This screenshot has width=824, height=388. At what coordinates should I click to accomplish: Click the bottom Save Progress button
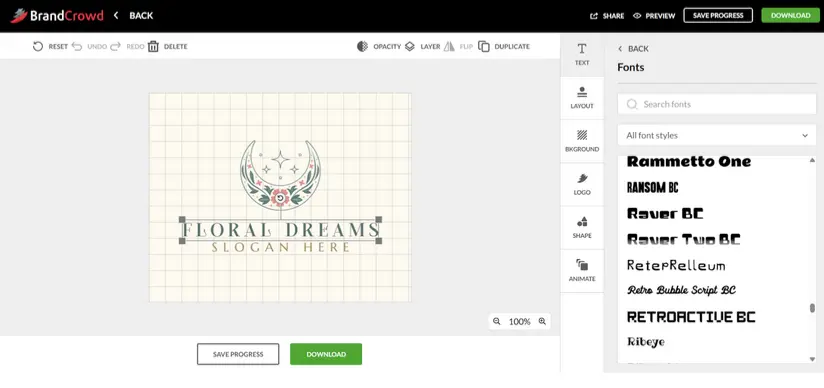[238, 354]
